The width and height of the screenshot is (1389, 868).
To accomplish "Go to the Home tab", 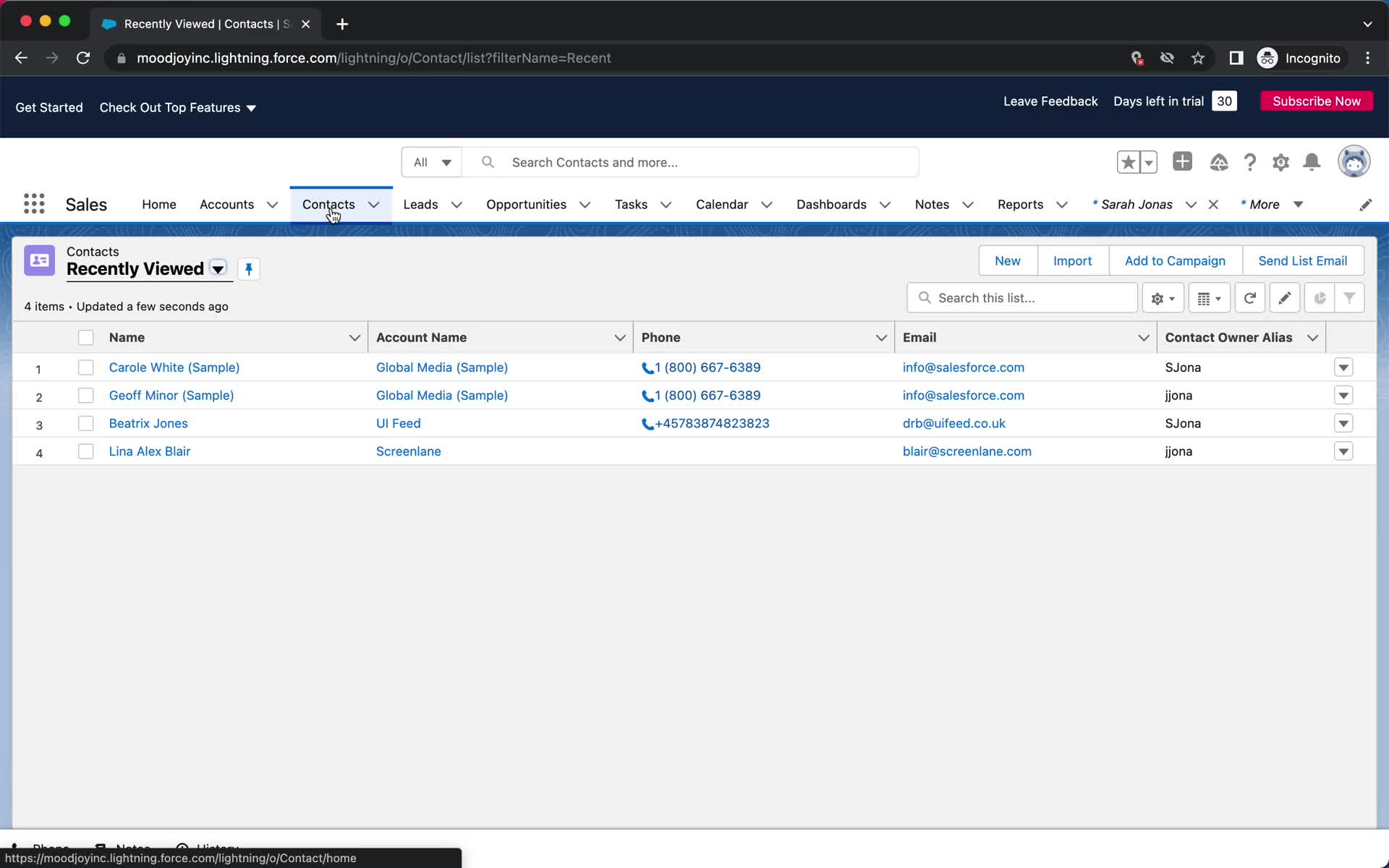I will [159, 205].
